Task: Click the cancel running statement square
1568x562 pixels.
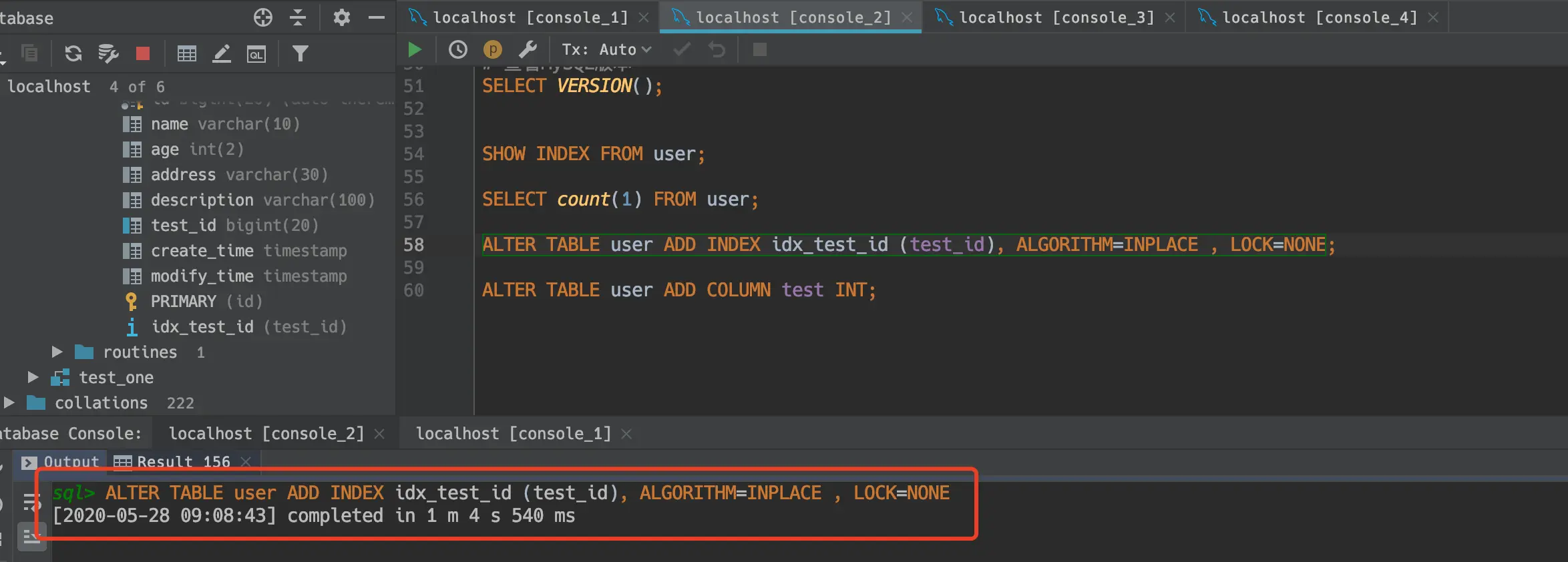Action: 760,49
